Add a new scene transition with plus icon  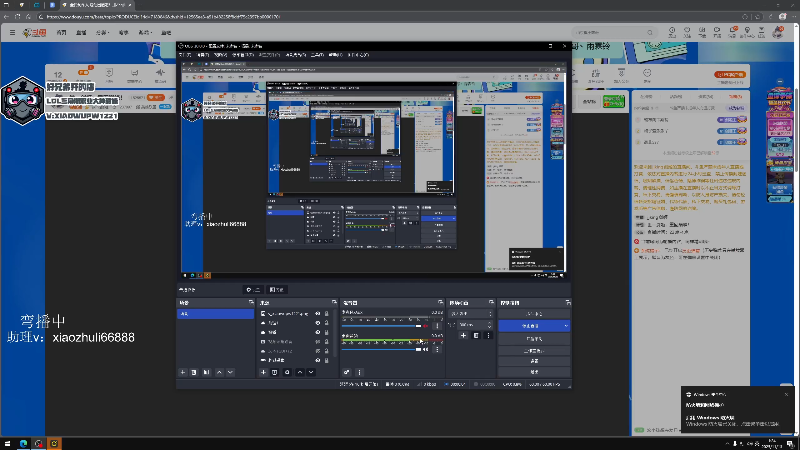[x=462, y=335]
